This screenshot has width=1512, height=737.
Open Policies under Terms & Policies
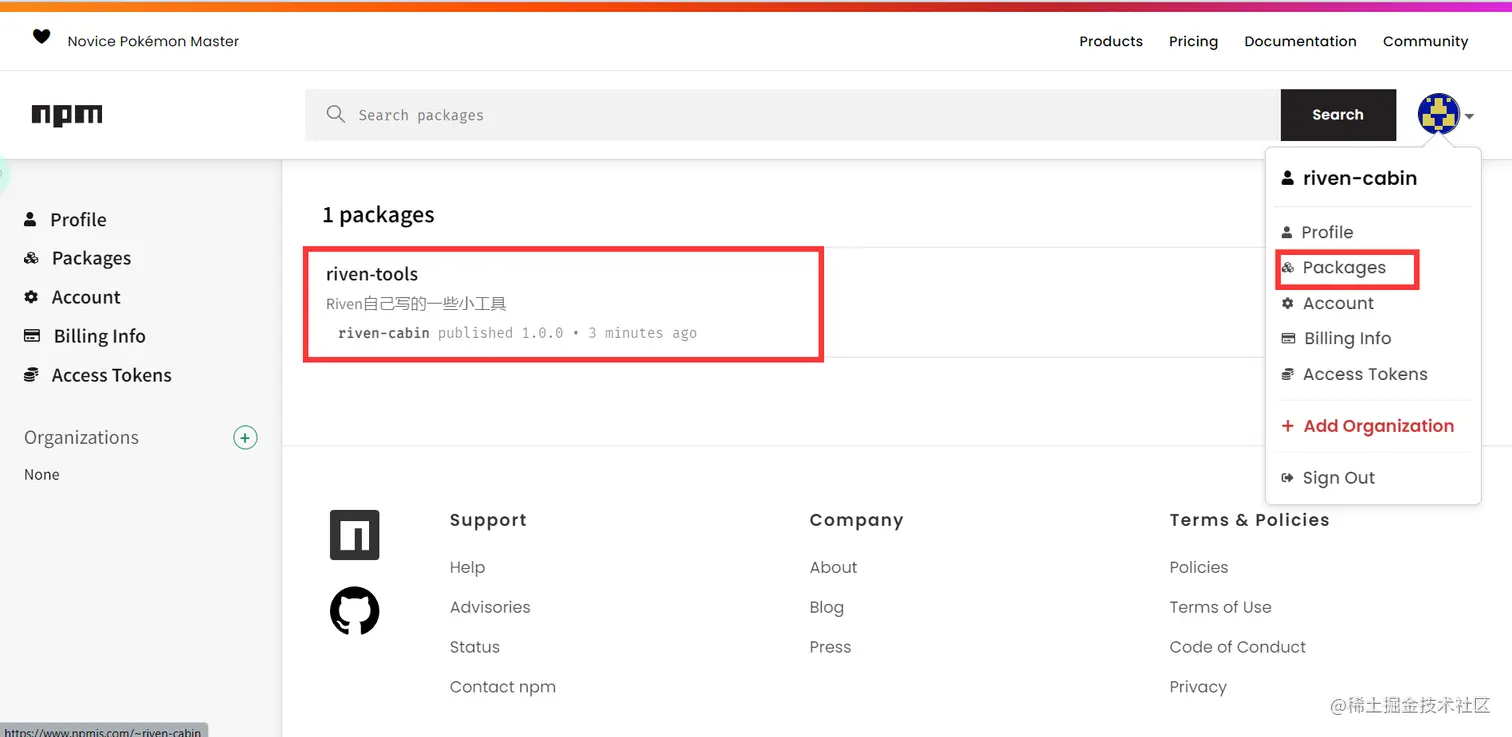click(x=1199, y=567)
